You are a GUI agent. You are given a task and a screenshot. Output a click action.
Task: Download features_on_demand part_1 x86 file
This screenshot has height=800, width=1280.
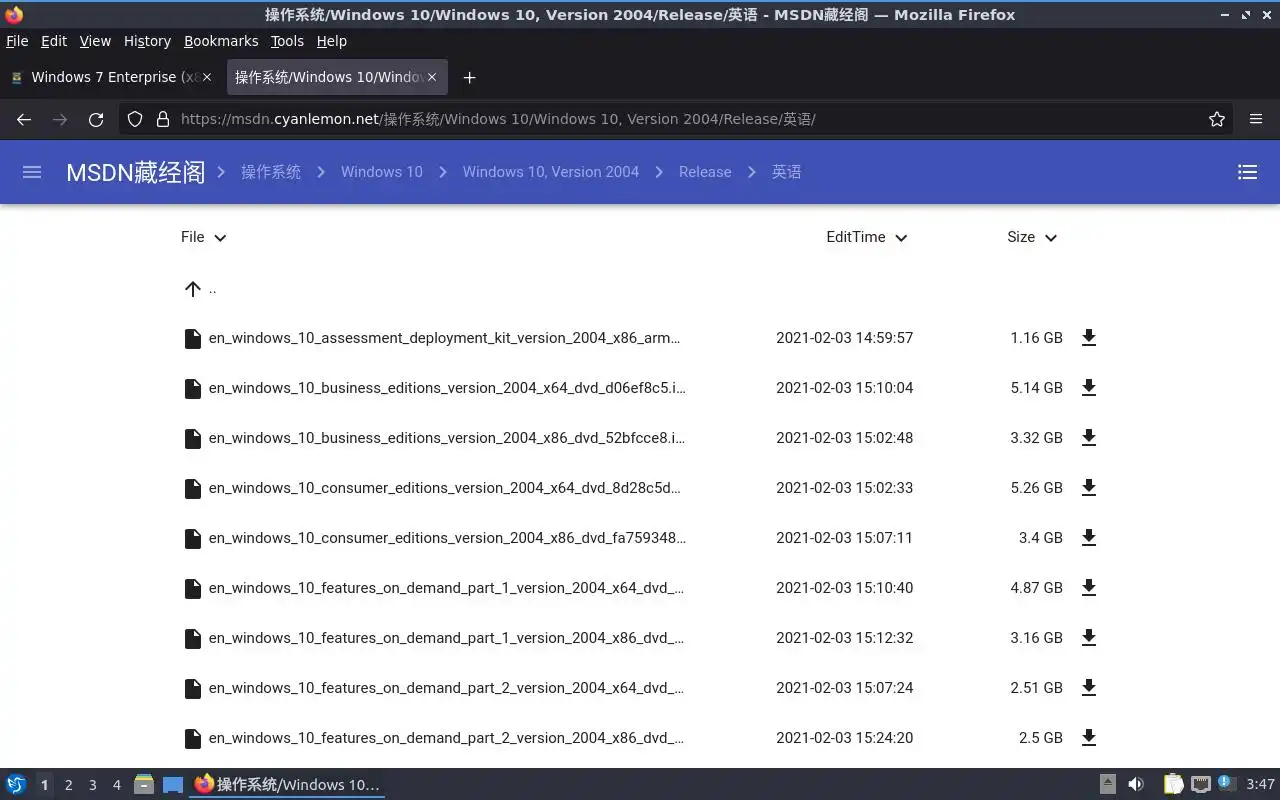[1089, 638]
